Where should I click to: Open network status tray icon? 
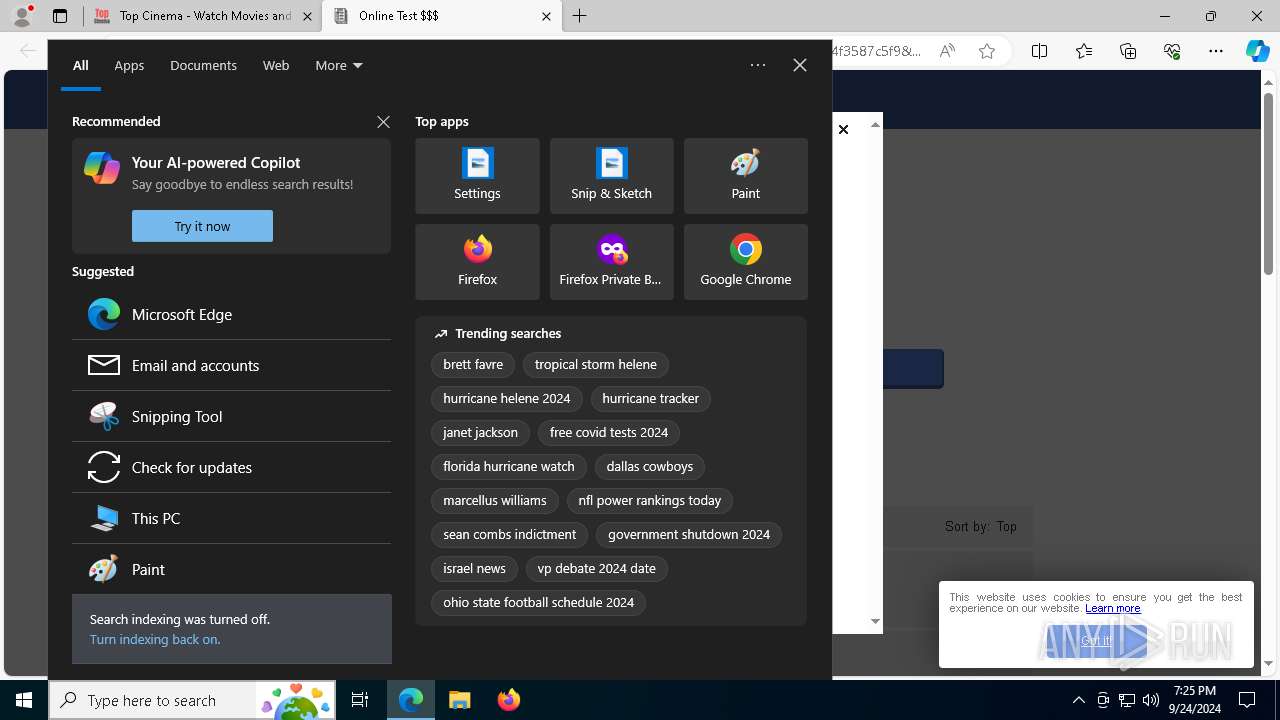(x=1127, y=700)
